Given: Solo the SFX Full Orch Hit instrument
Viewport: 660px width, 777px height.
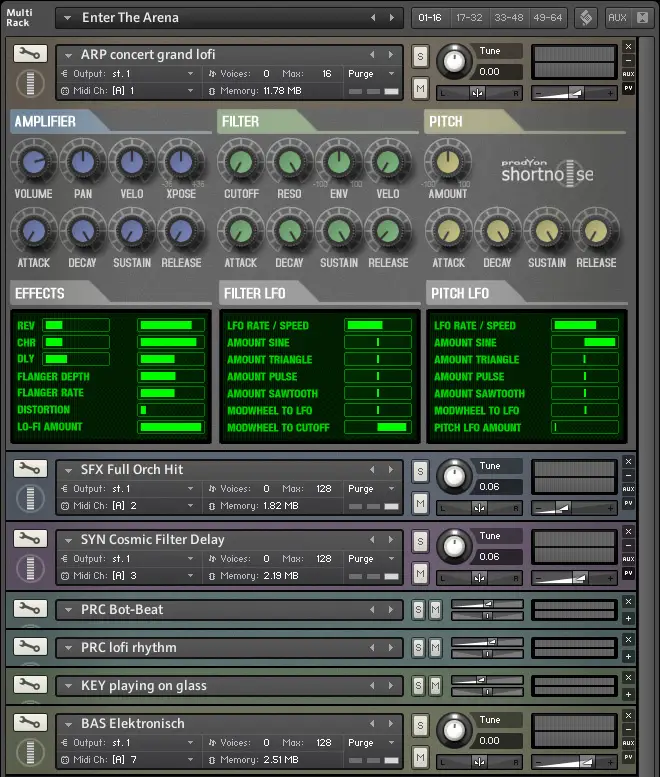Looking at the screenshot, I should (420, 471).
